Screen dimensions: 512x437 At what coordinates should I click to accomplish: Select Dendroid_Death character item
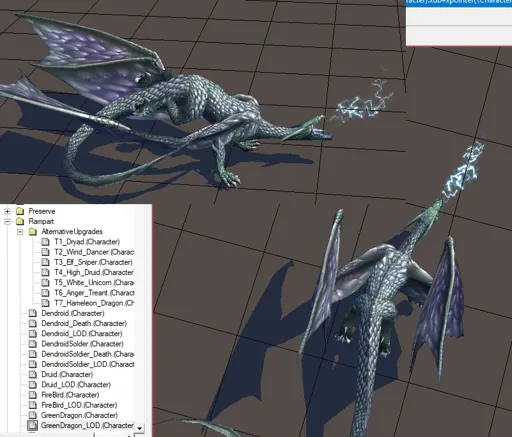[x=84, y=324]
